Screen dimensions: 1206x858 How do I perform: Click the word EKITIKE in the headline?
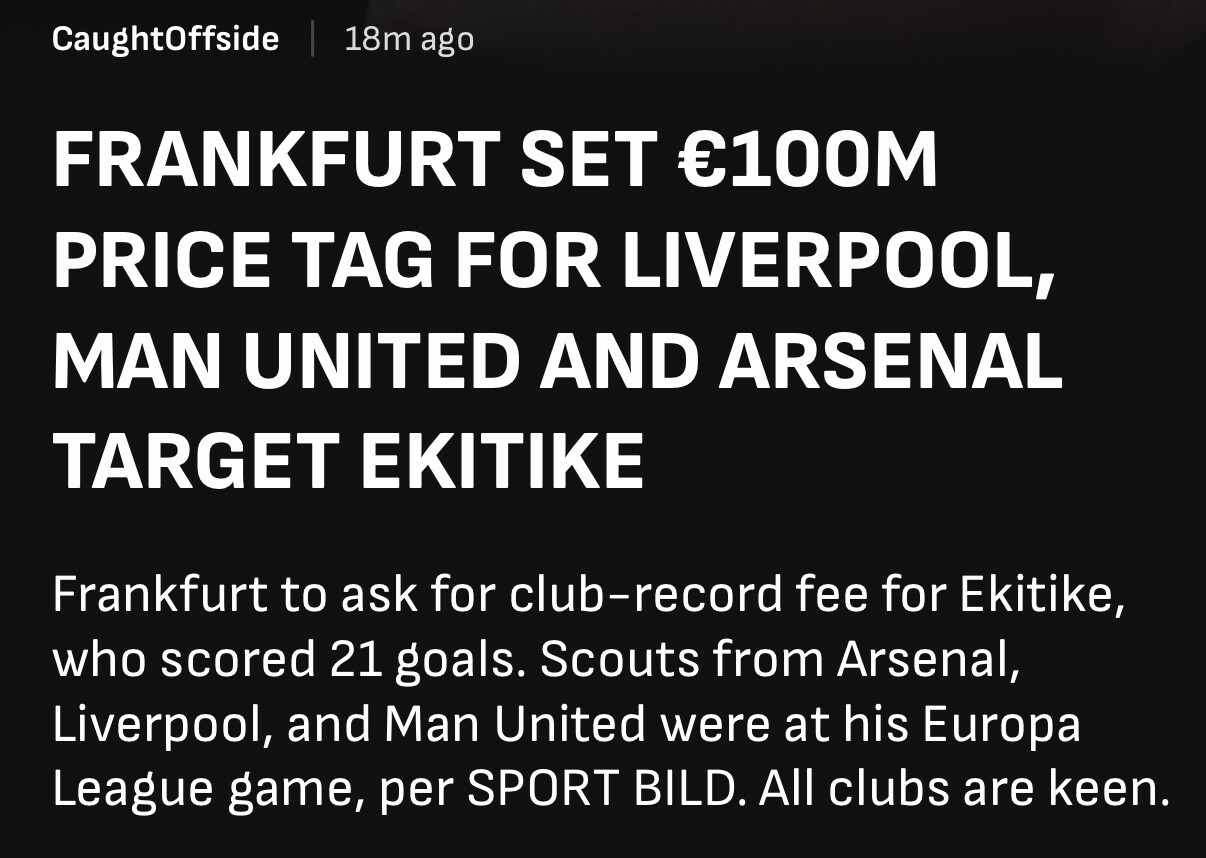click(501, 461)
